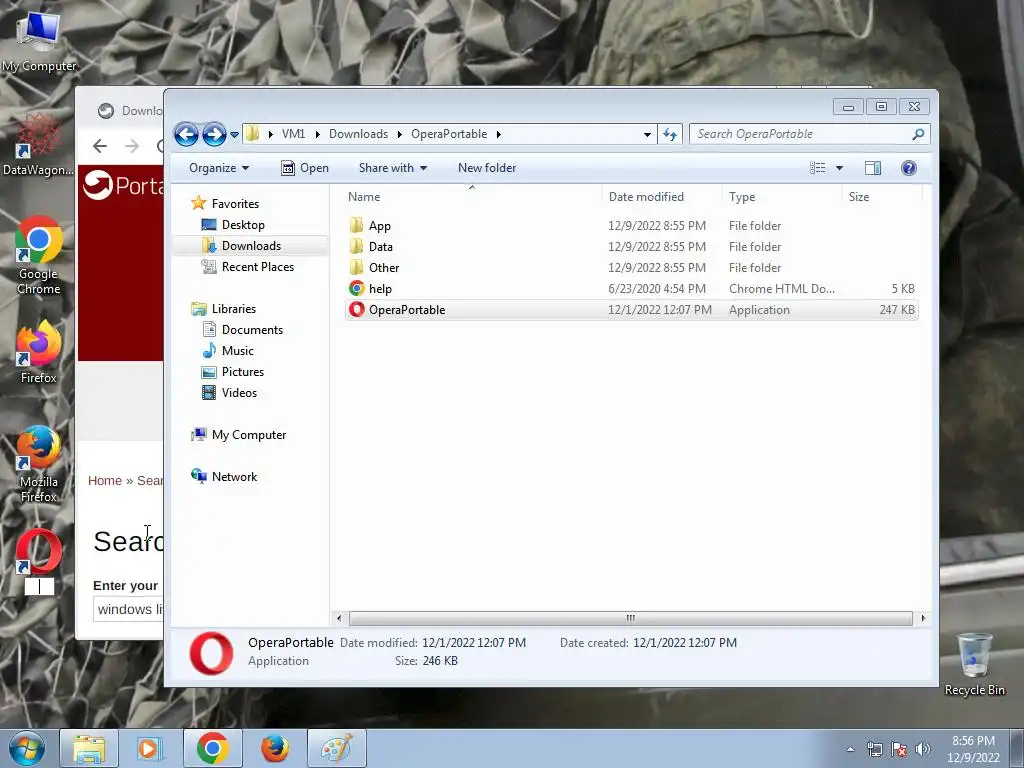This screenshot has height=768, width=1024.
Task: Click the Change your view icon
Action: pyautogui.click(x=818, y=168)
